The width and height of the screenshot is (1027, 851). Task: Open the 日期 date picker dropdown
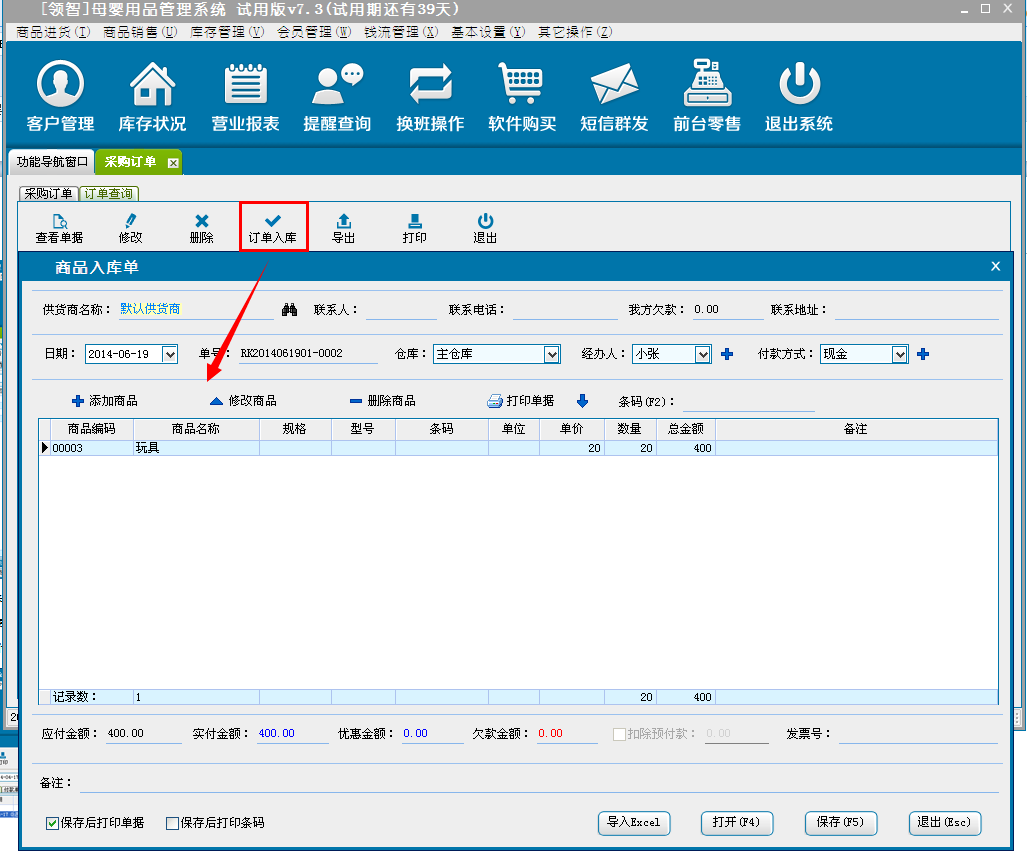169,354
